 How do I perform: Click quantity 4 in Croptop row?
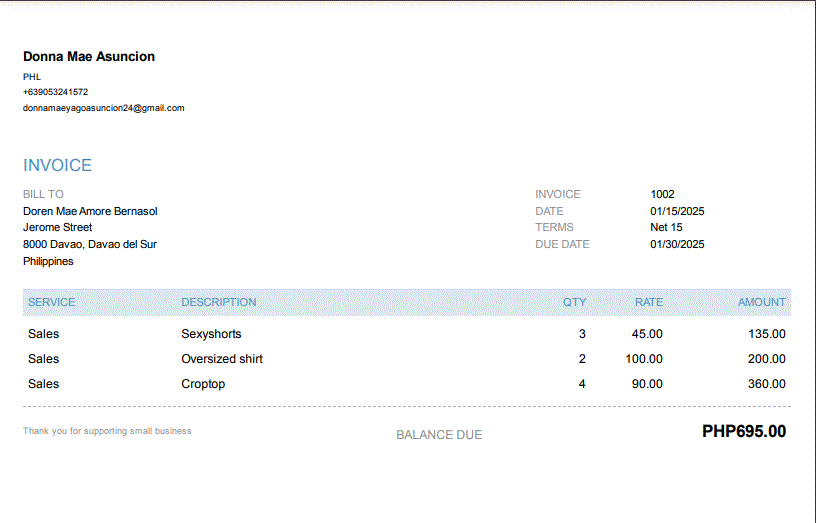(582, 384)
